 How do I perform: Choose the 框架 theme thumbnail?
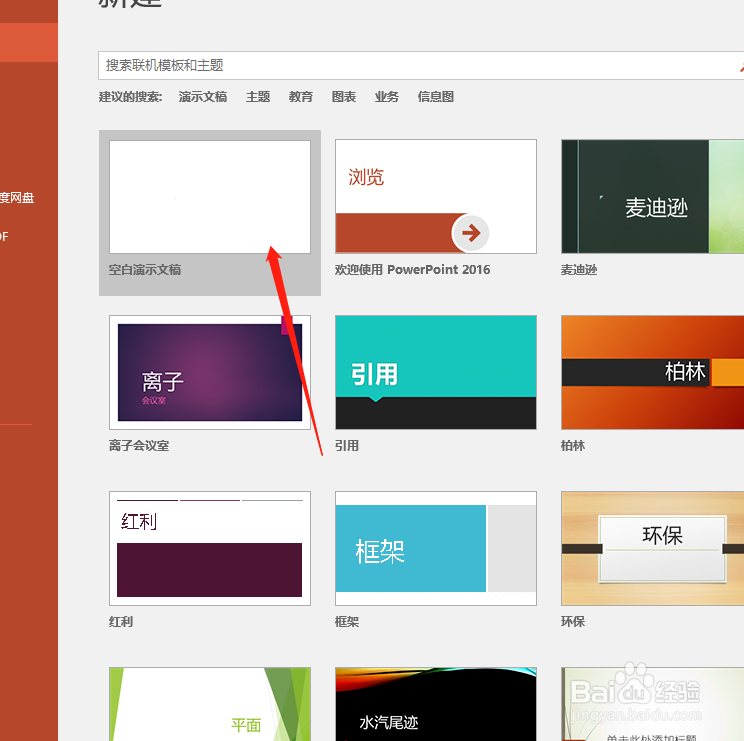coord(436,548)
